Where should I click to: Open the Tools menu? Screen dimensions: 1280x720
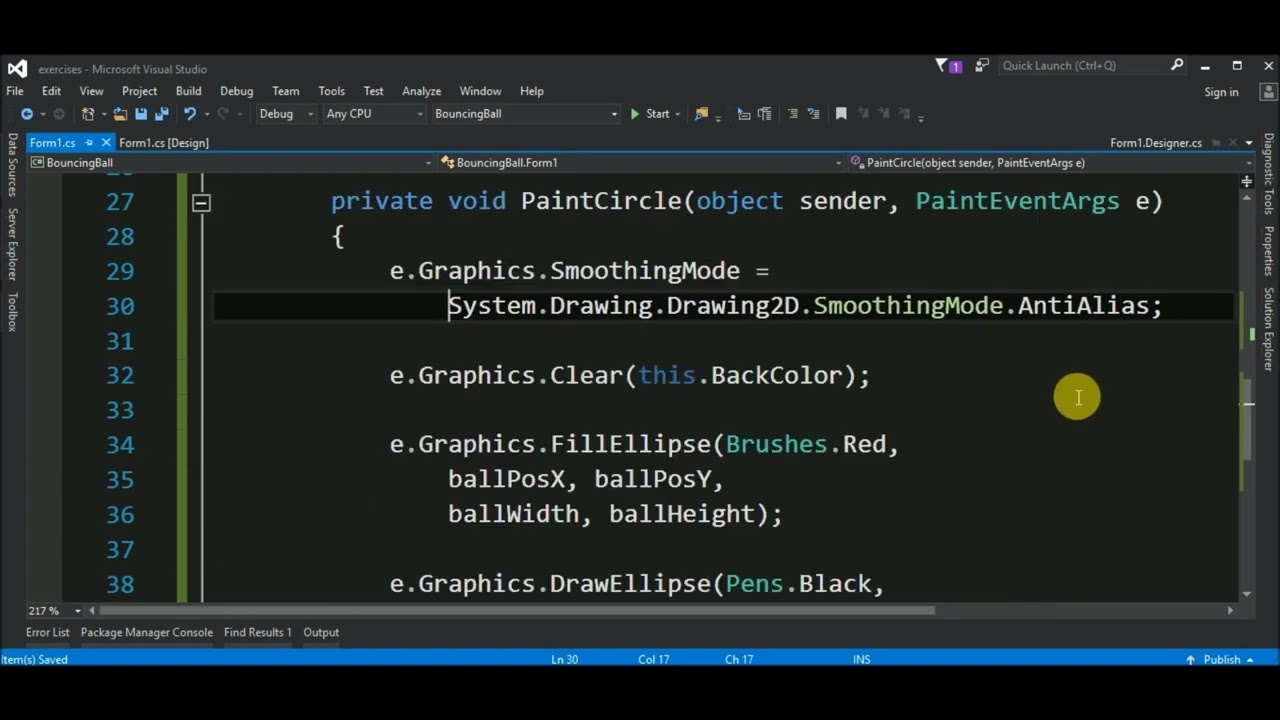331,91
